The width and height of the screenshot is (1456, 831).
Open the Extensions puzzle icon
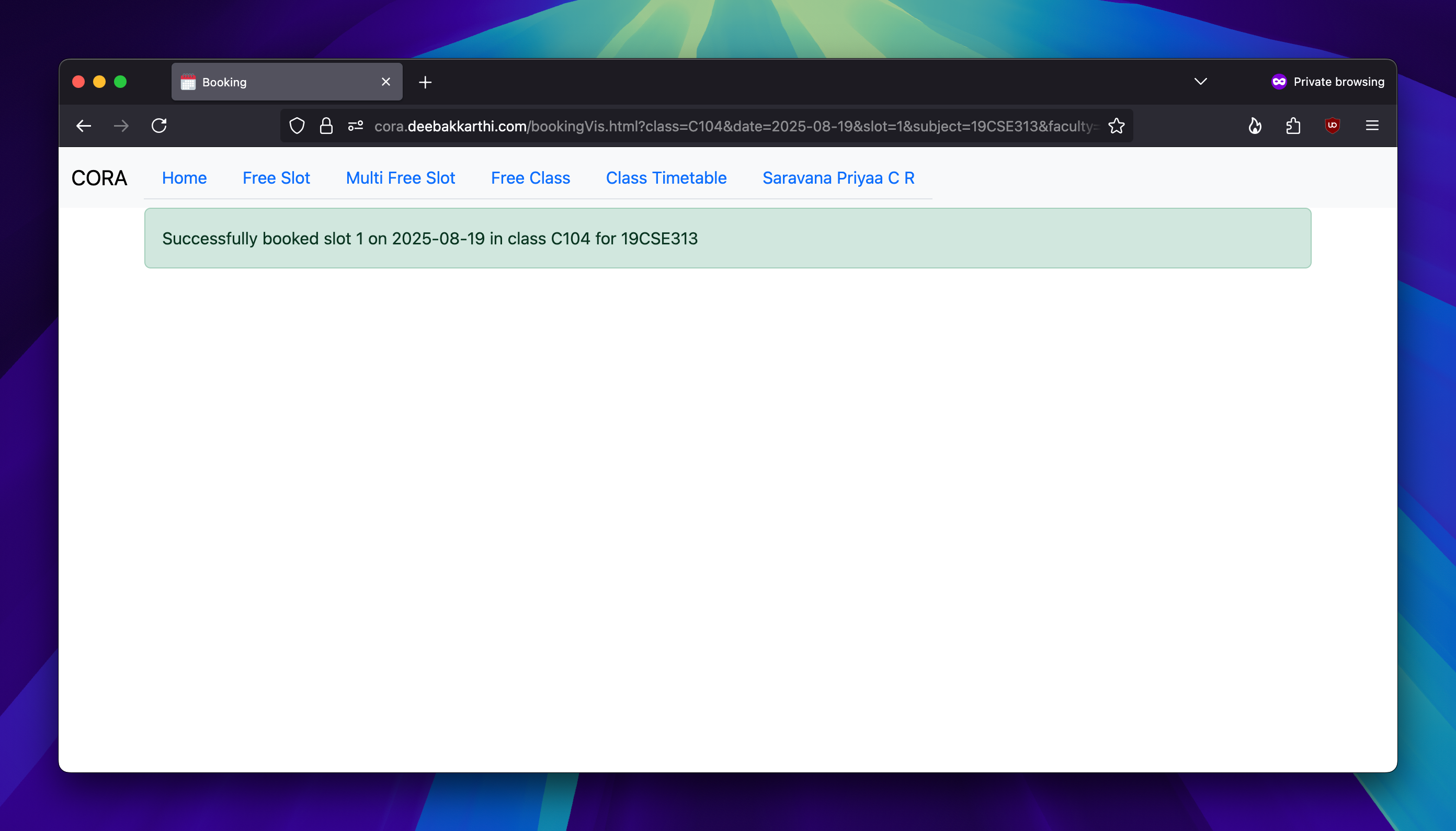pos(1293,126)
